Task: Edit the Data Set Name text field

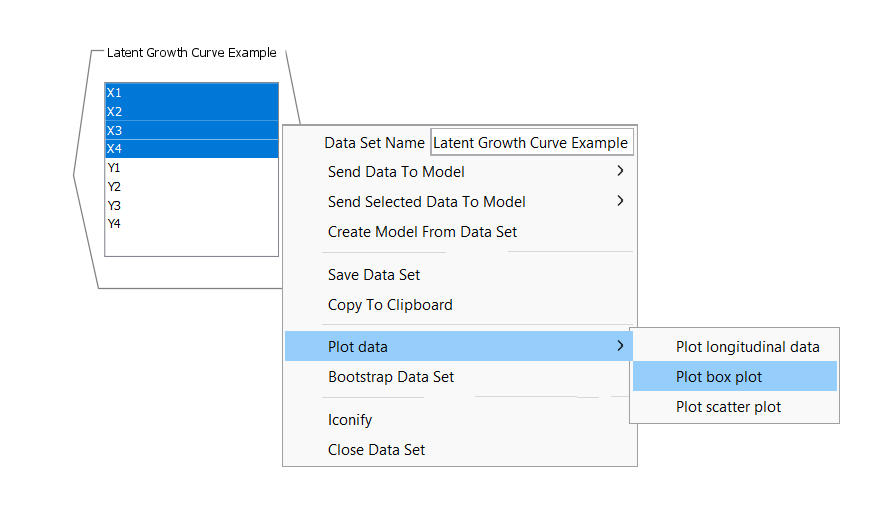Action: (x=531, y=143)
